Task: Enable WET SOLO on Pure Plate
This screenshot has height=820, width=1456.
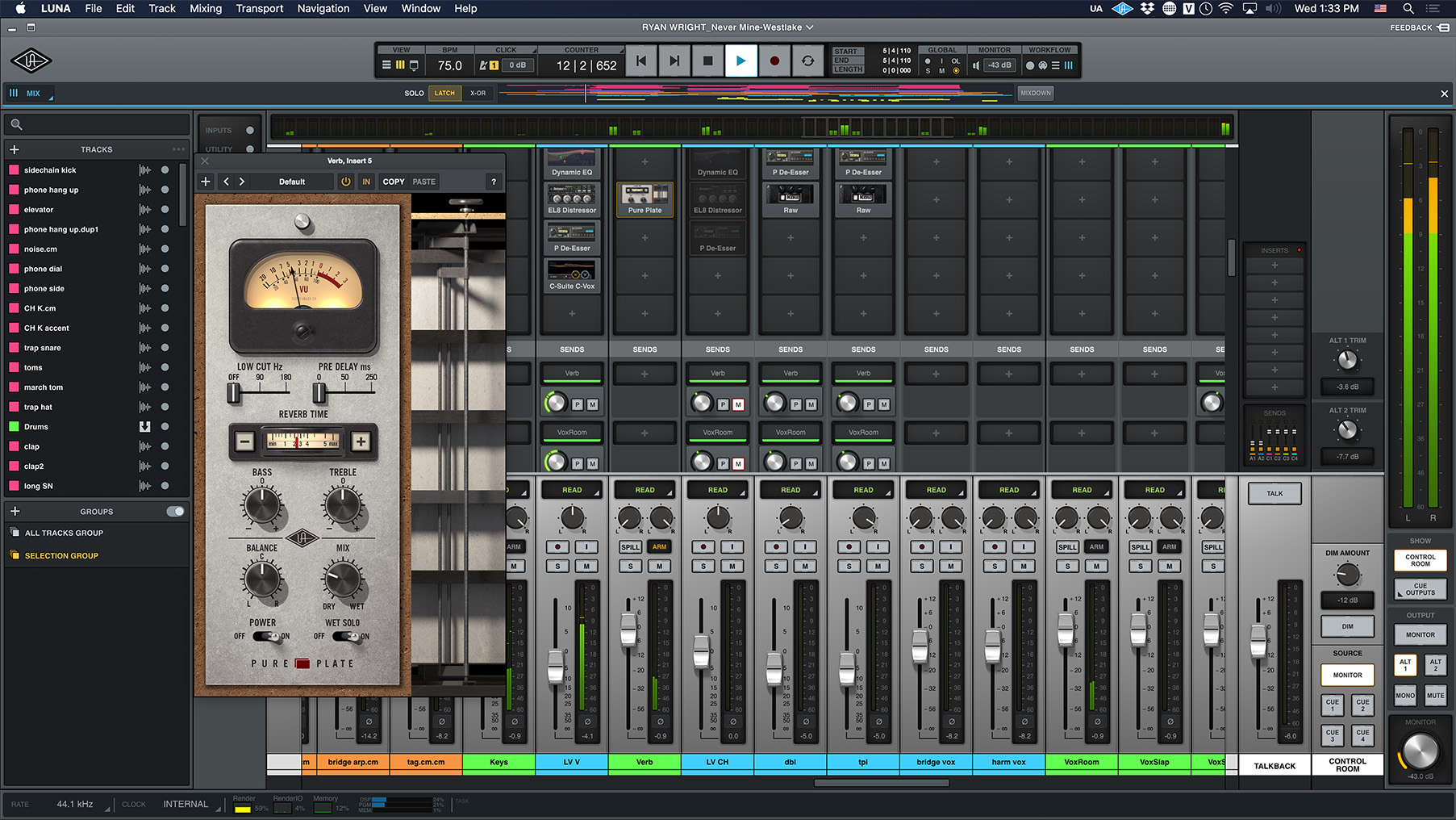Action: 347,636
